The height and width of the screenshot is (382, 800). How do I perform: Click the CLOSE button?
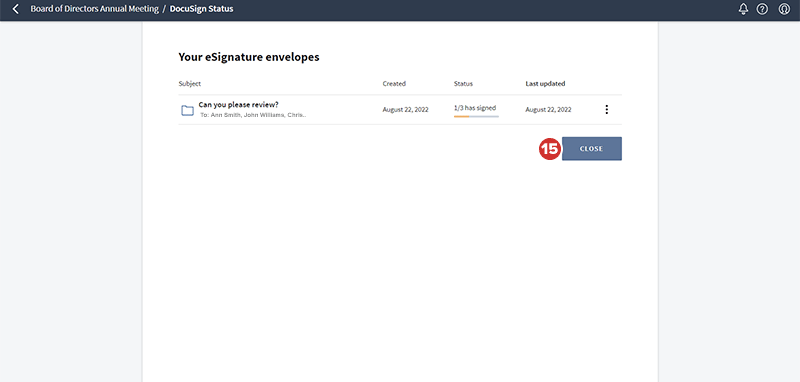tap(592, 149)
